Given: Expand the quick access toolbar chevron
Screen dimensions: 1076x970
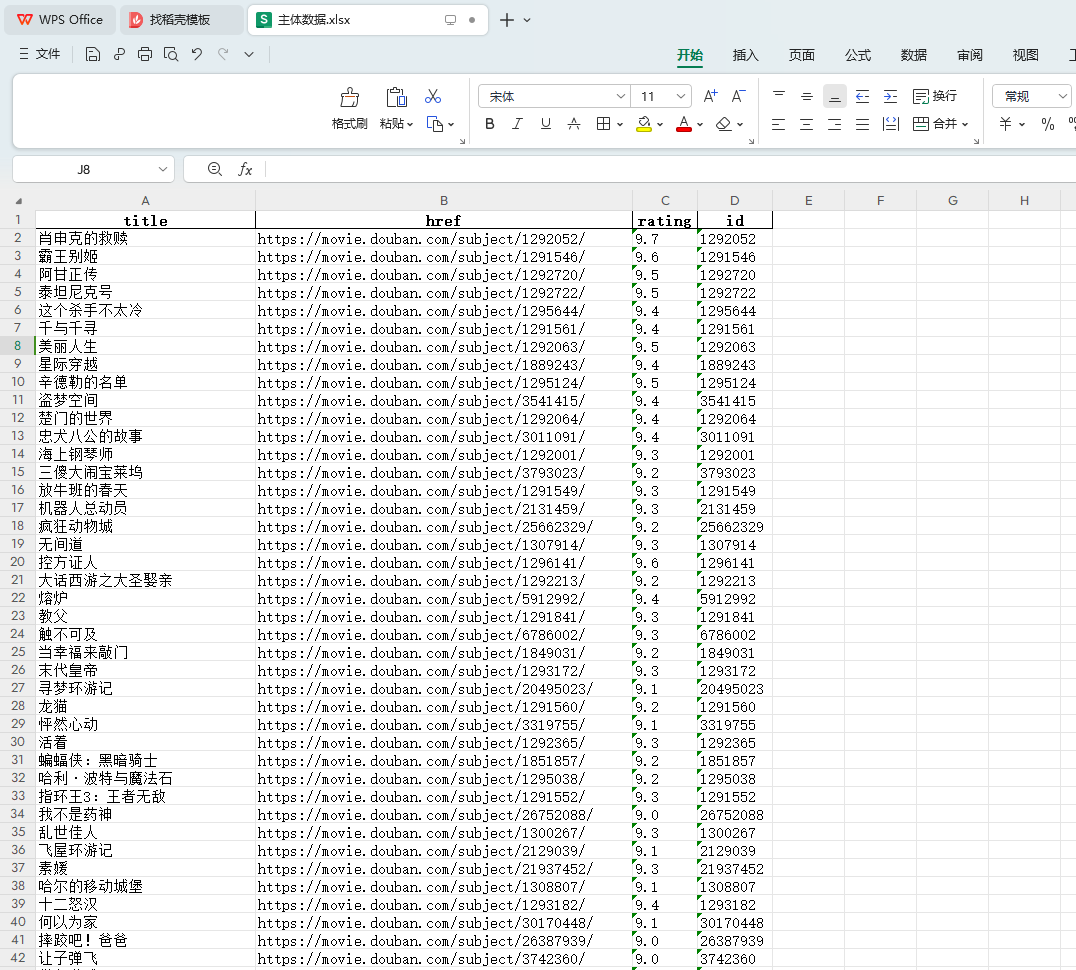Looking at the screenshot, I should point(249,54).
